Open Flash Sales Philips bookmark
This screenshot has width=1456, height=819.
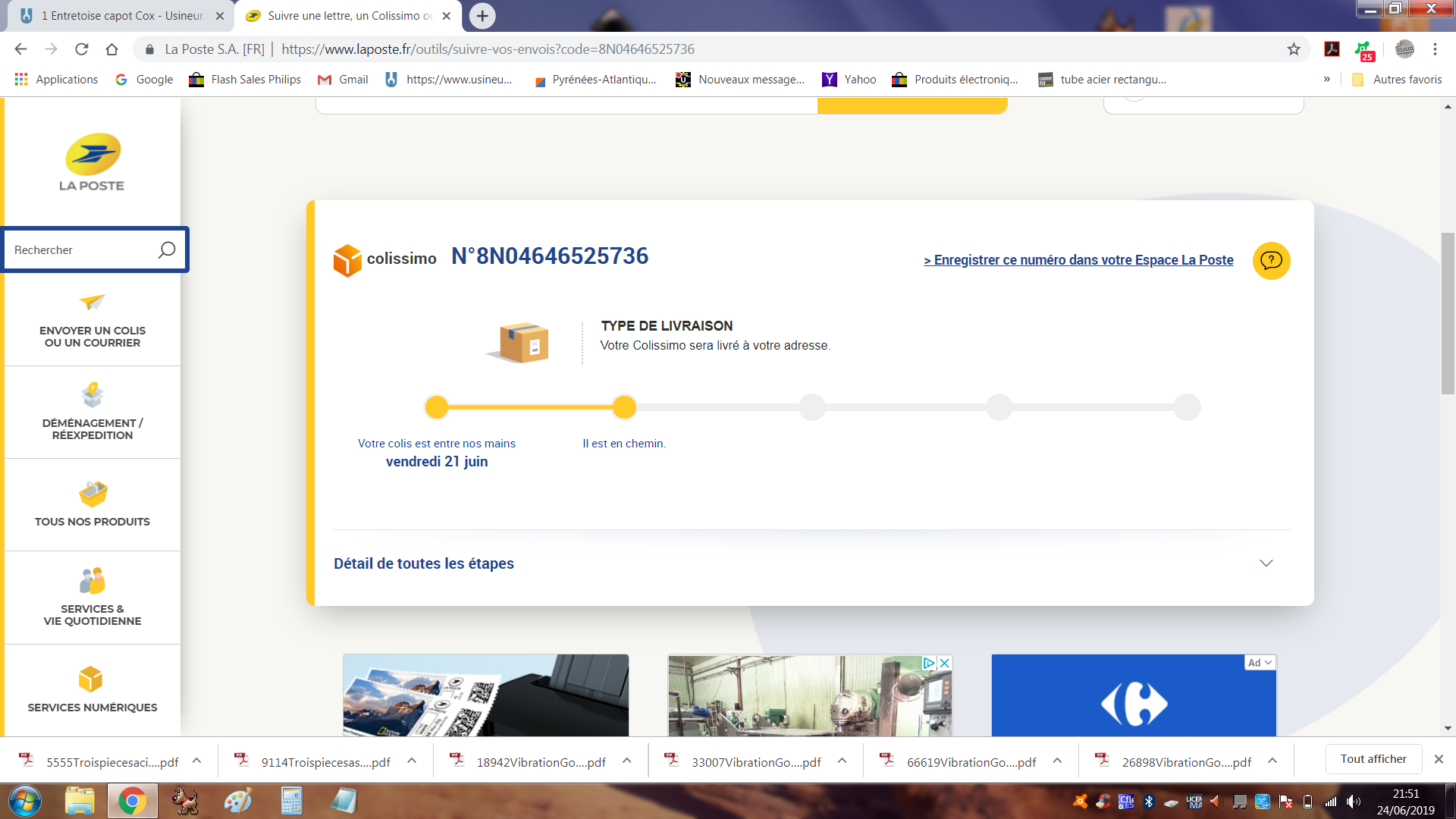(245, 80)
